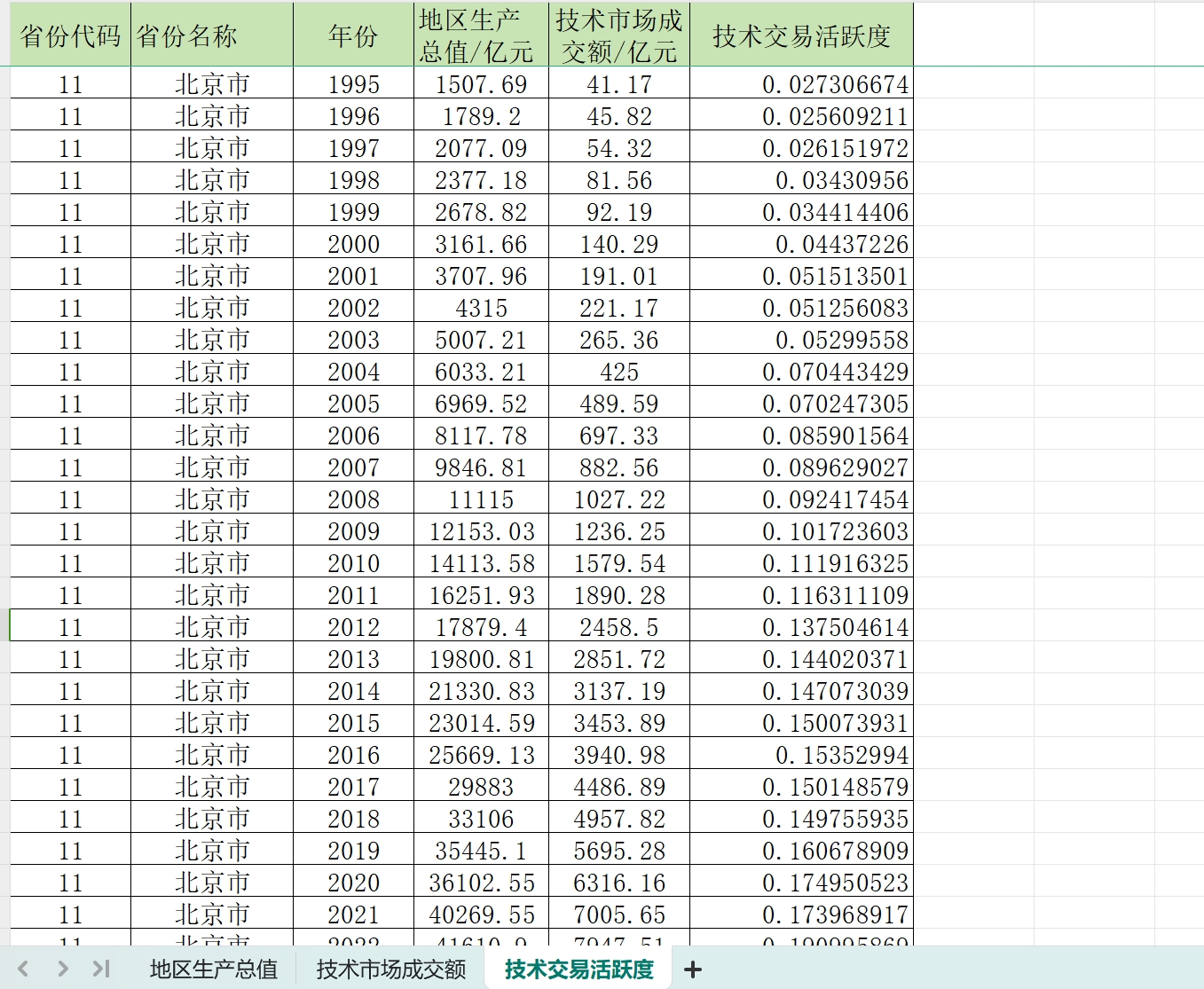Select year cell 2005
Image resolution: width=1204 pixels, height=989 pixels.
(x=353, y=404)
